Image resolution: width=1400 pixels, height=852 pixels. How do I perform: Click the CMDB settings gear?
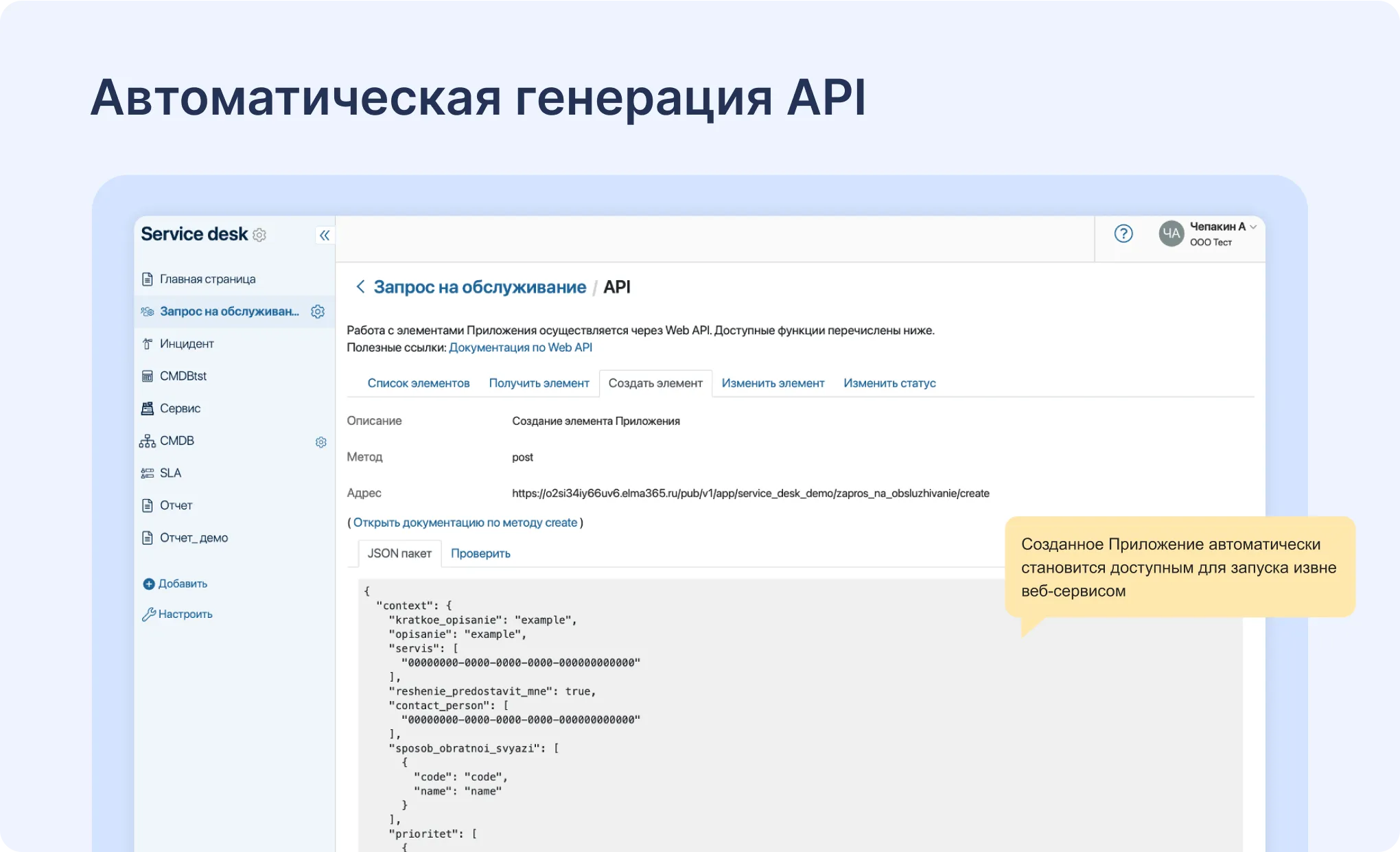[x=320, y=442]
